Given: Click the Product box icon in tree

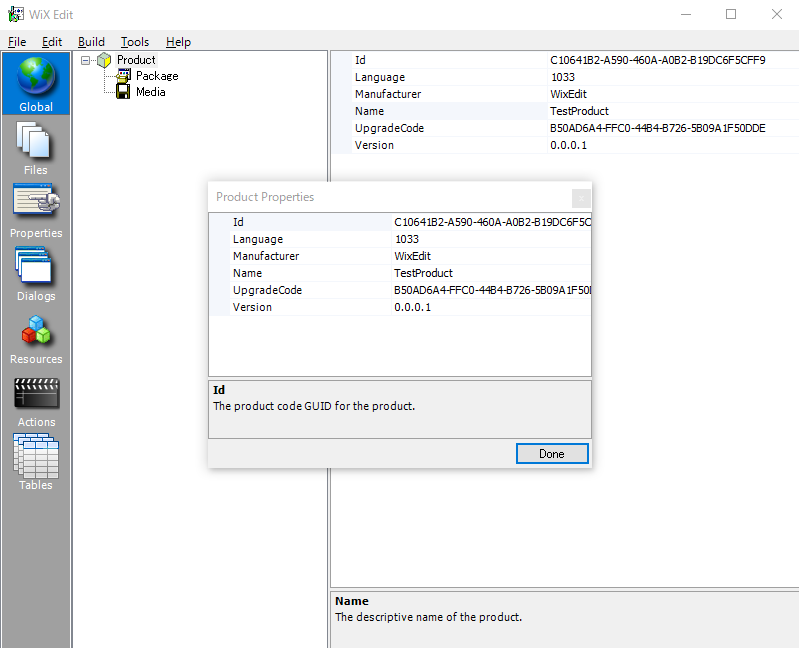Looking at the screenshot, I should 104,60.
